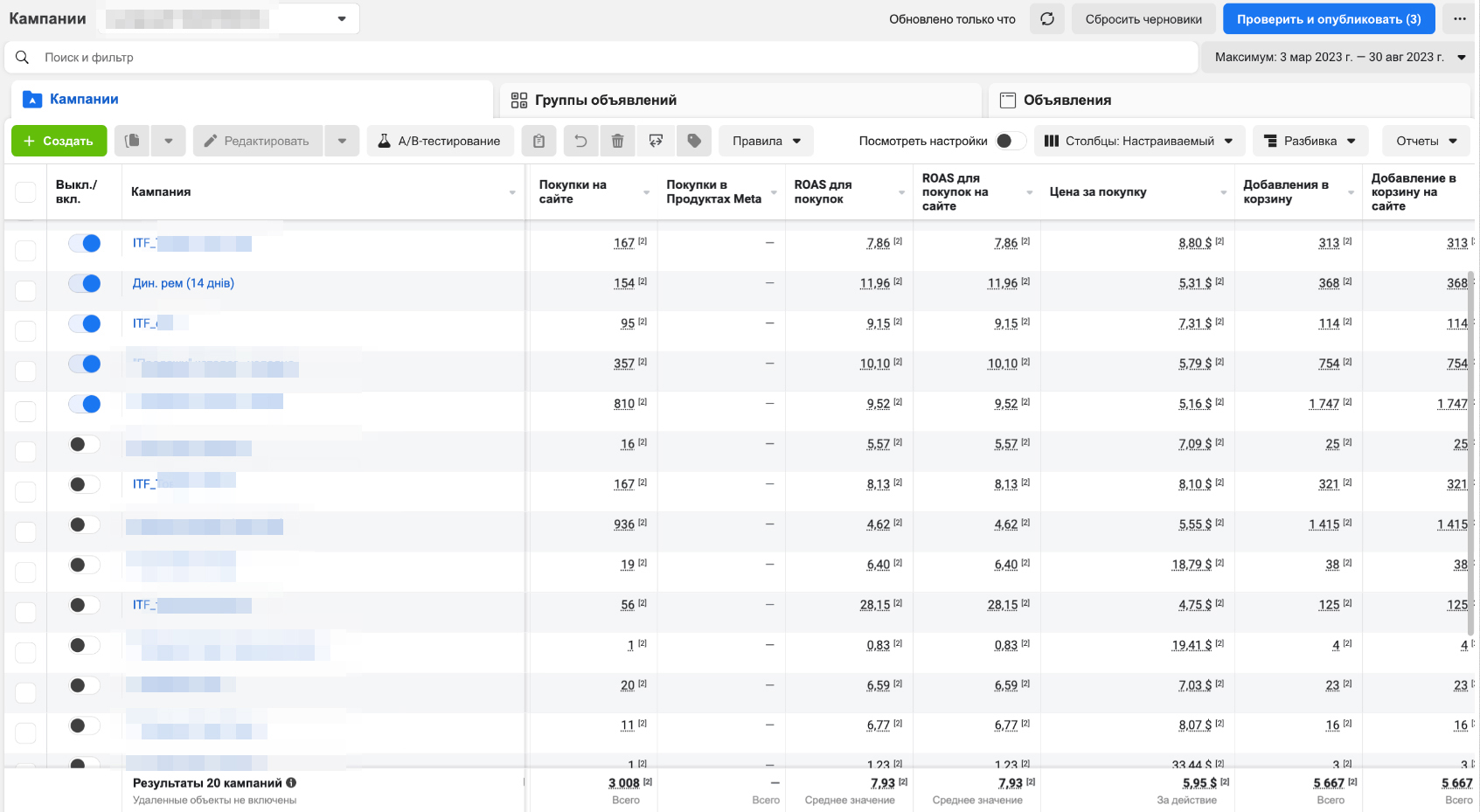
Task: Toggle the Посмотреть настройки switch
Action: tap(1010, 141)
